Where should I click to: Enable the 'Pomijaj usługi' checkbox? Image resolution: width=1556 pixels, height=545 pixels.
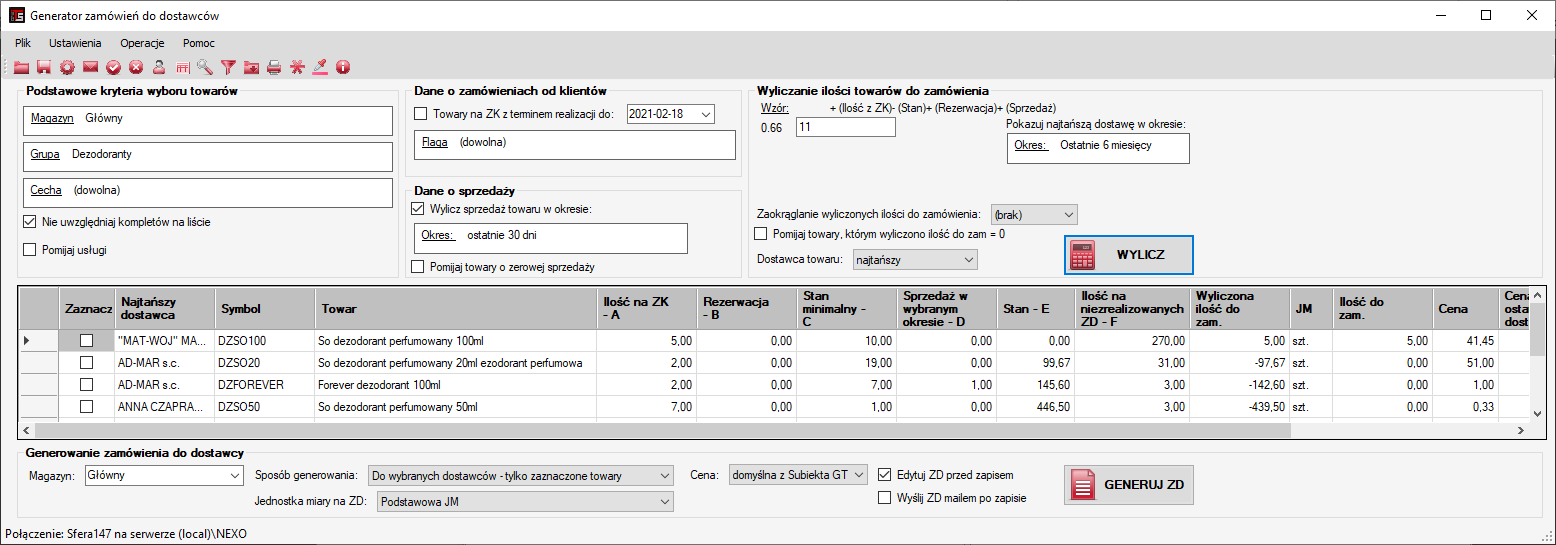[29, 249]
